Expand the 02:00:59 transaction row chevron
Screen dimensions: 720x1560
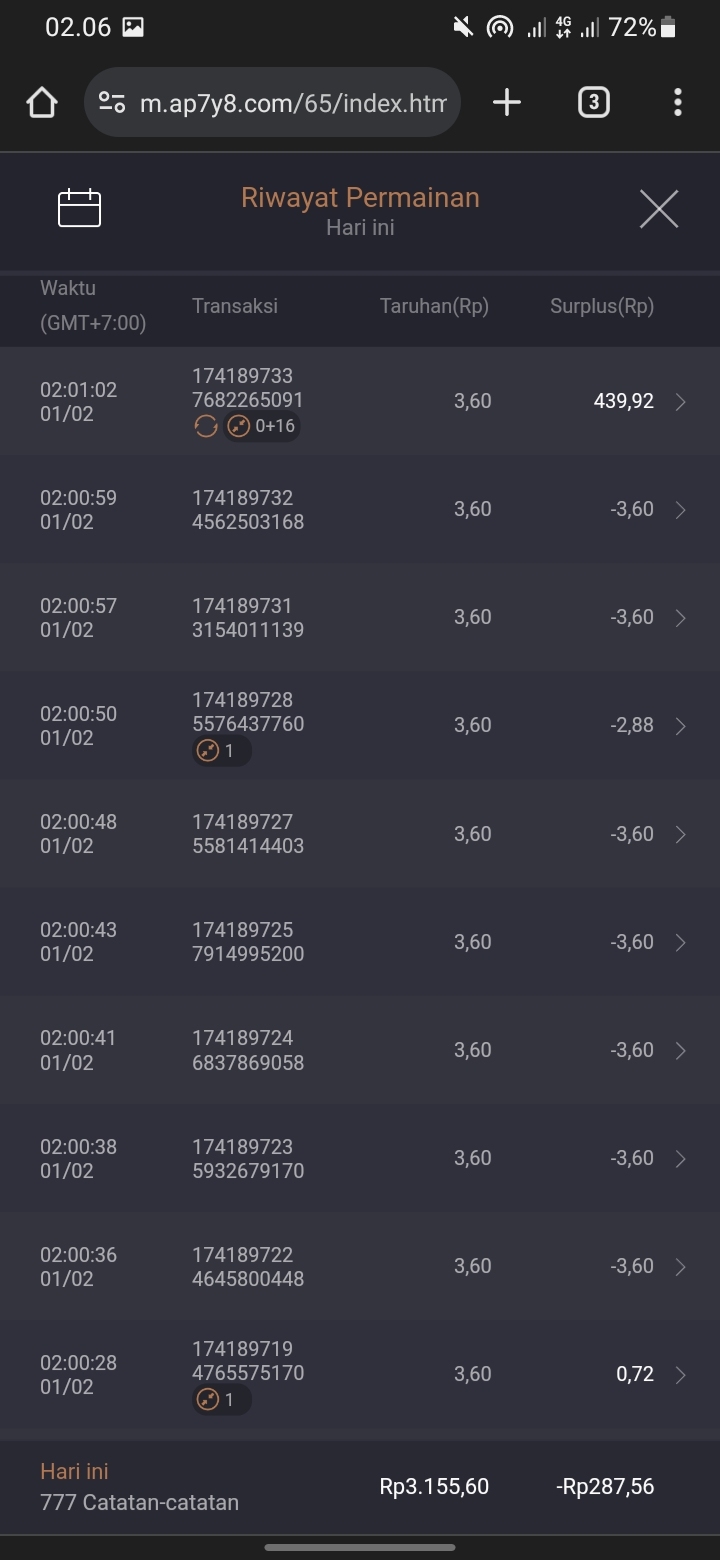tap(680, 510)
